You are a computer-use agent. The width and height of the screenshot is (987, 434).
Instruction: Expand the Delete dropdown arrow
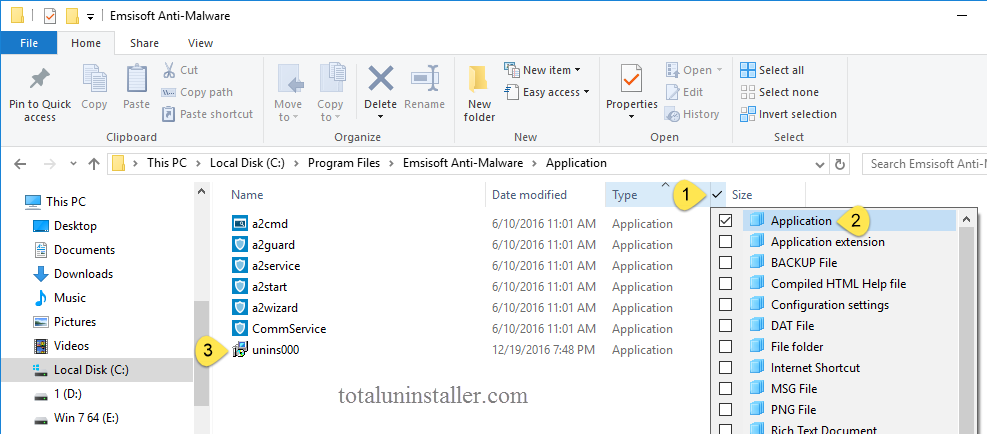pyautogui.click(x=380, y=117)
